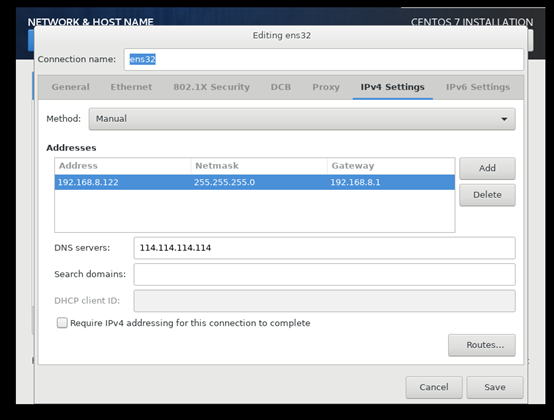Image resolution: width=554 pixels, height=420 pixels.
Task: Select the IPv4 Settings tab
Action: [393, 87]
